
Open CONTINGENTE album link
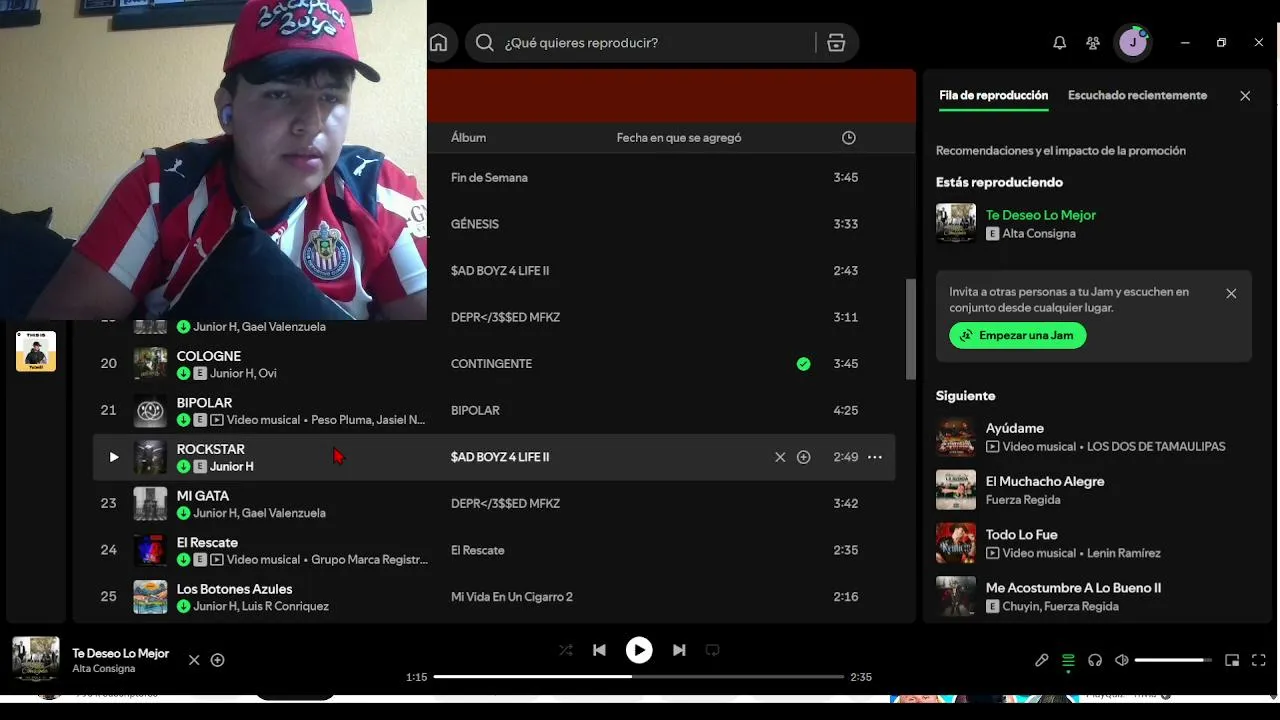[491, 364]
